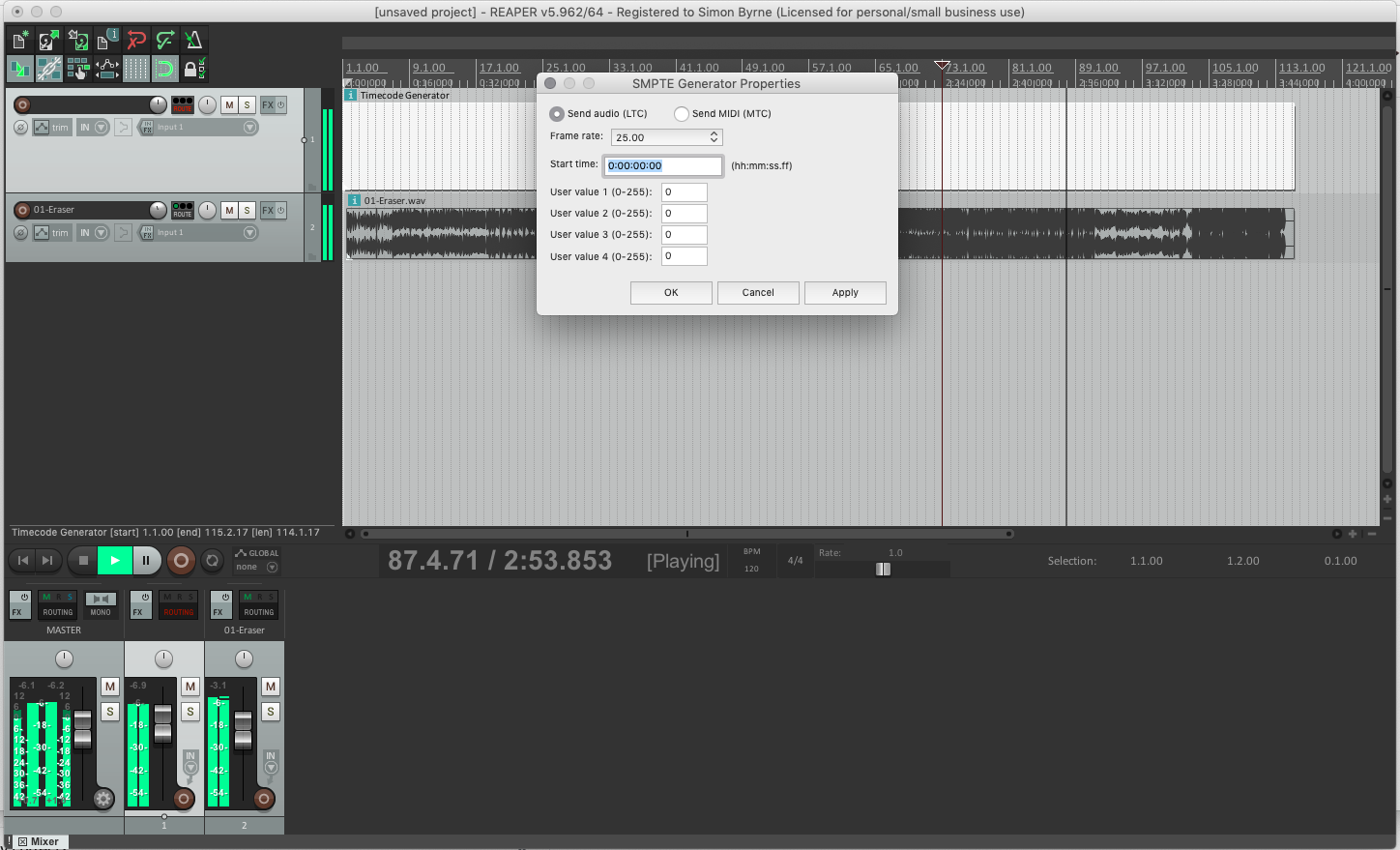Image resolution: width=1400 pixels, height=850 pixels.
Task: Open IN dropdown on mixer channel 1
Action: coord(190,761)
